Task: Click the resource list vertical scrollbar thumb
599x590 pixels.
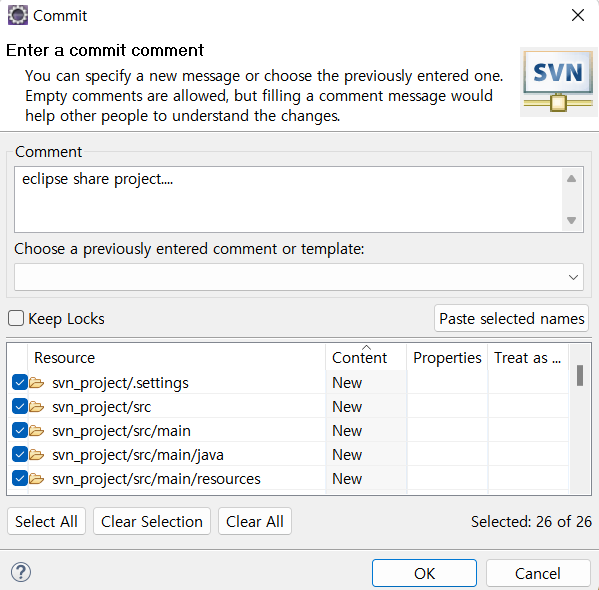Action: pos(580,376)
